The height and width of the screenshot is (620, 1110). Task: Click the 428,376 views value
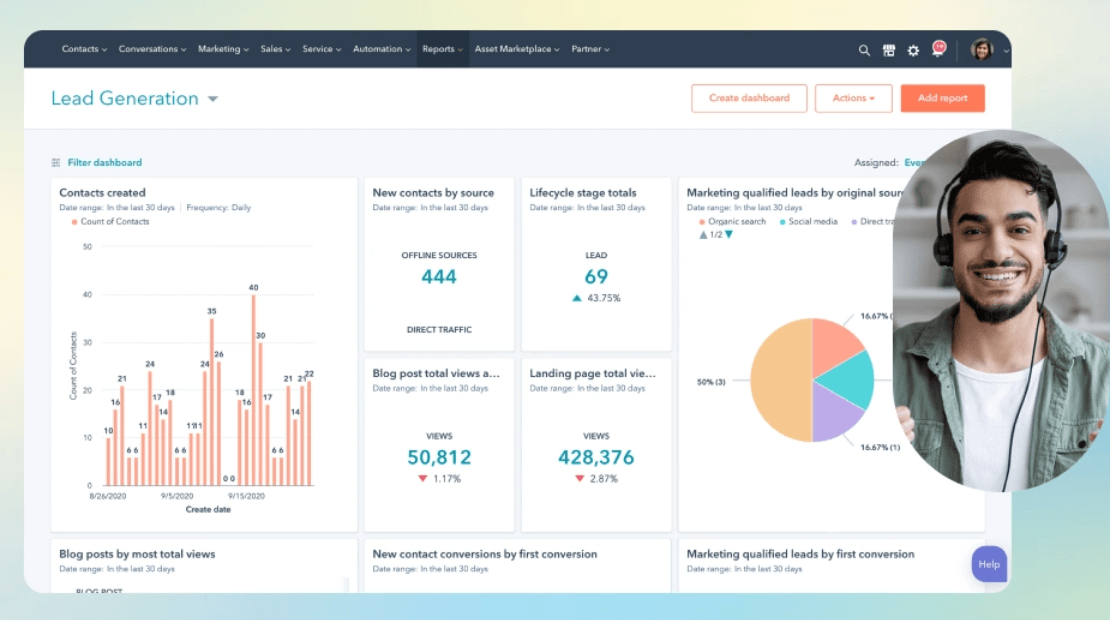click(596, 457)
